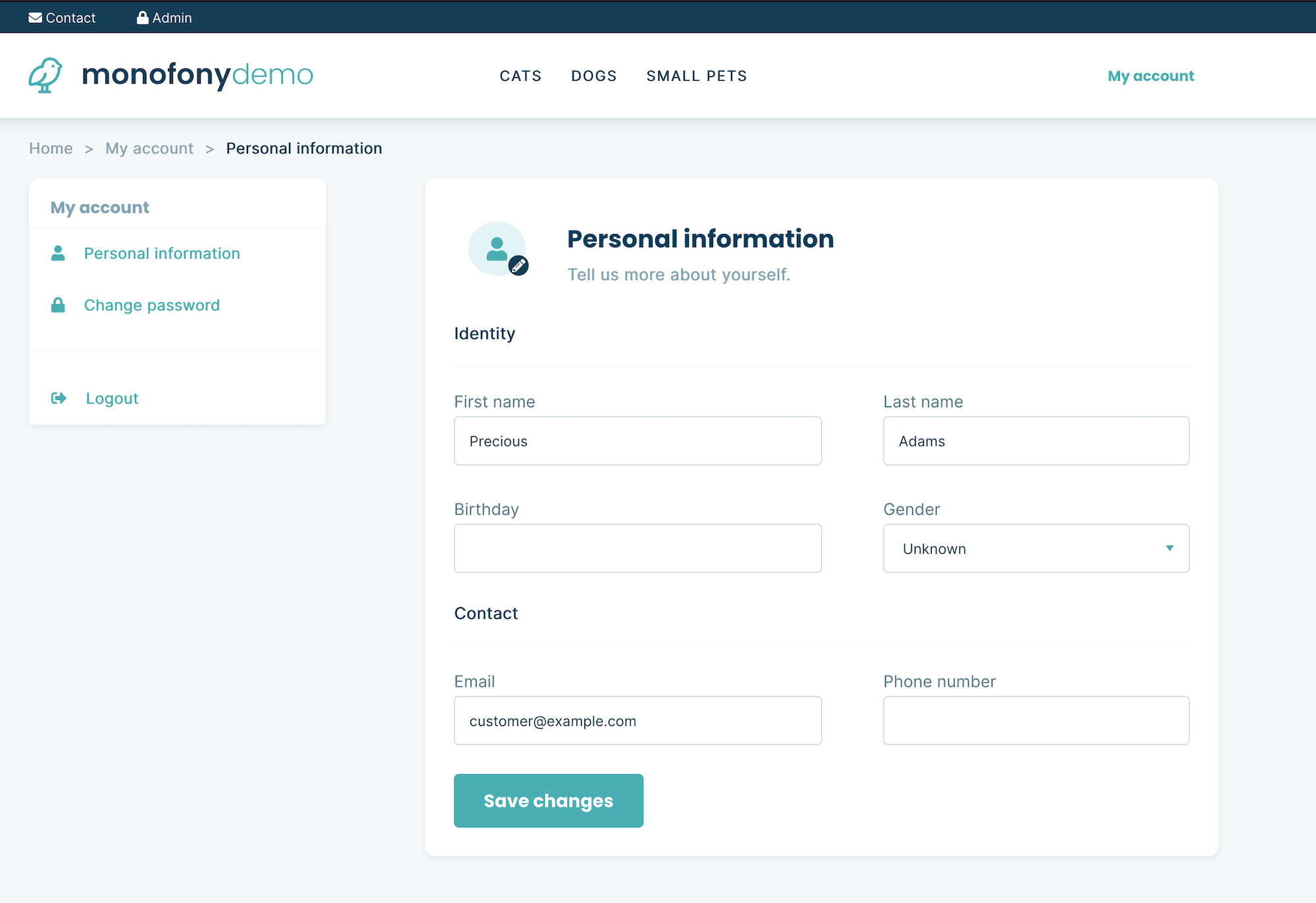Click the user avatar circle icon
Image resolution: width=1316 pixels, height=903 pixels.
point(495,248)
